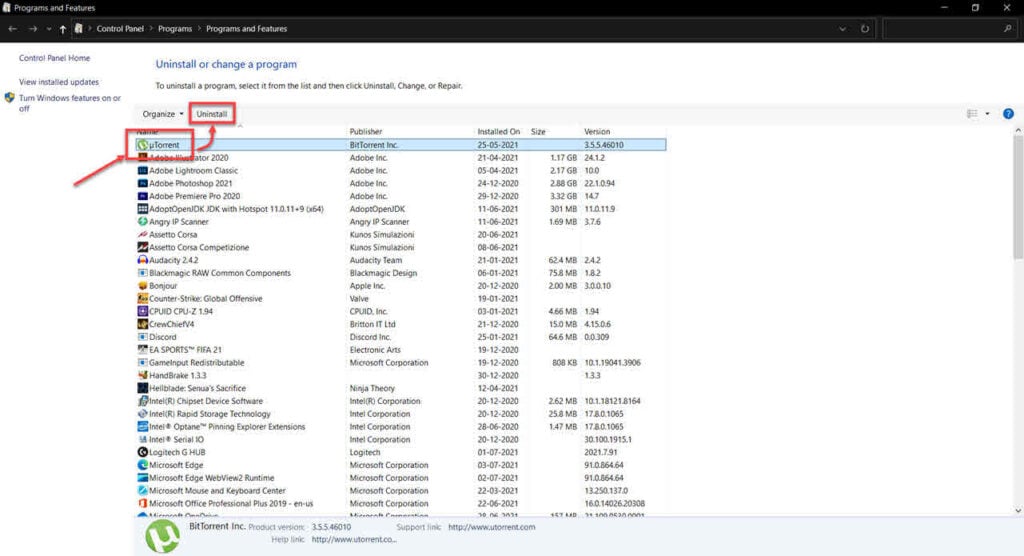Select Assetto Corsa Competizione icon
Screen dimensions: 1024x556
[x=142, y=248]
